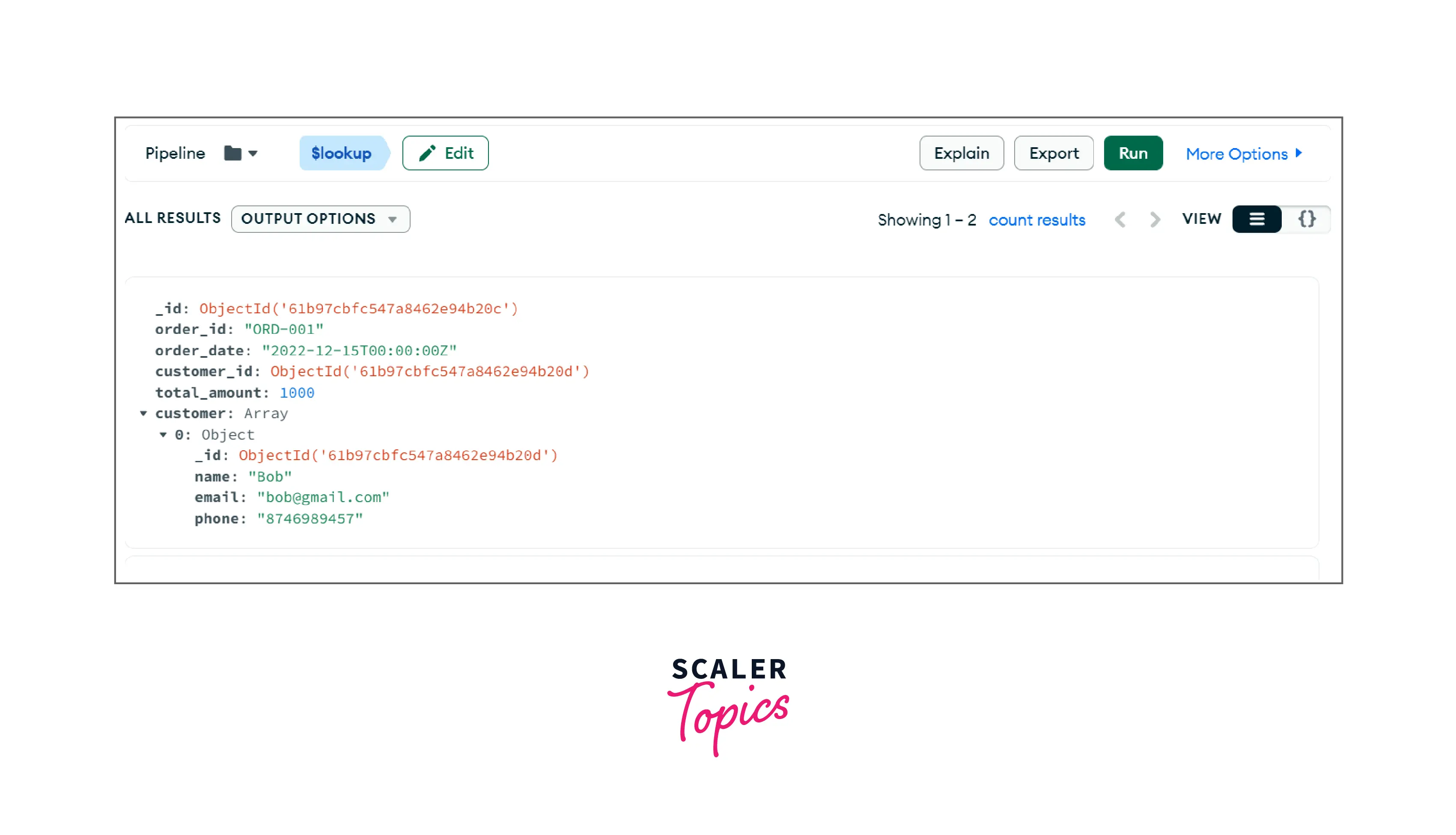1456x835 pixels.
Task: Collapse the 0 Object nested expander
Action: (x=163, y=434)
